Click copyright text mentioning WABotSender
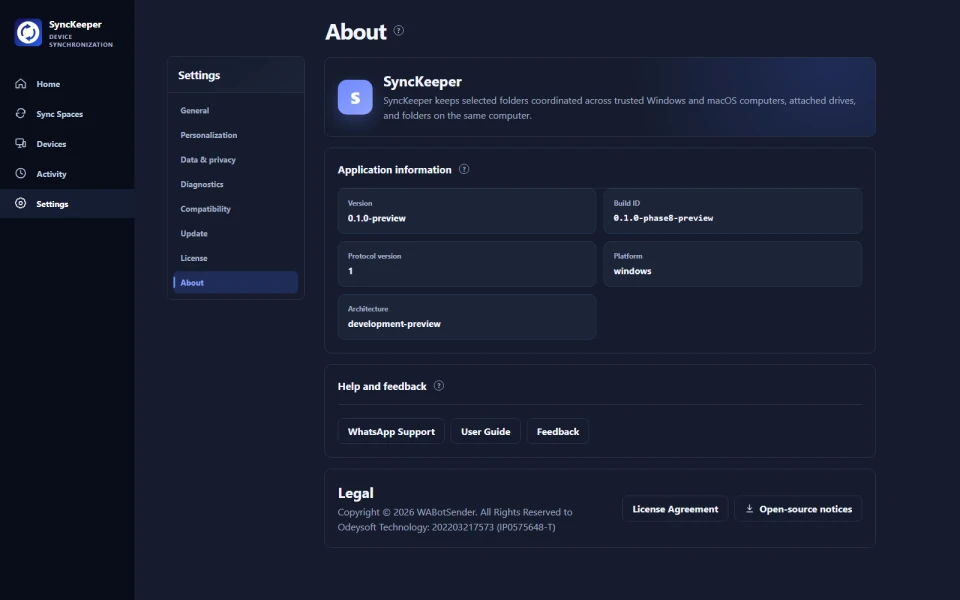Image resolution: width=960 pixels, height=600 pixels. 455,519
